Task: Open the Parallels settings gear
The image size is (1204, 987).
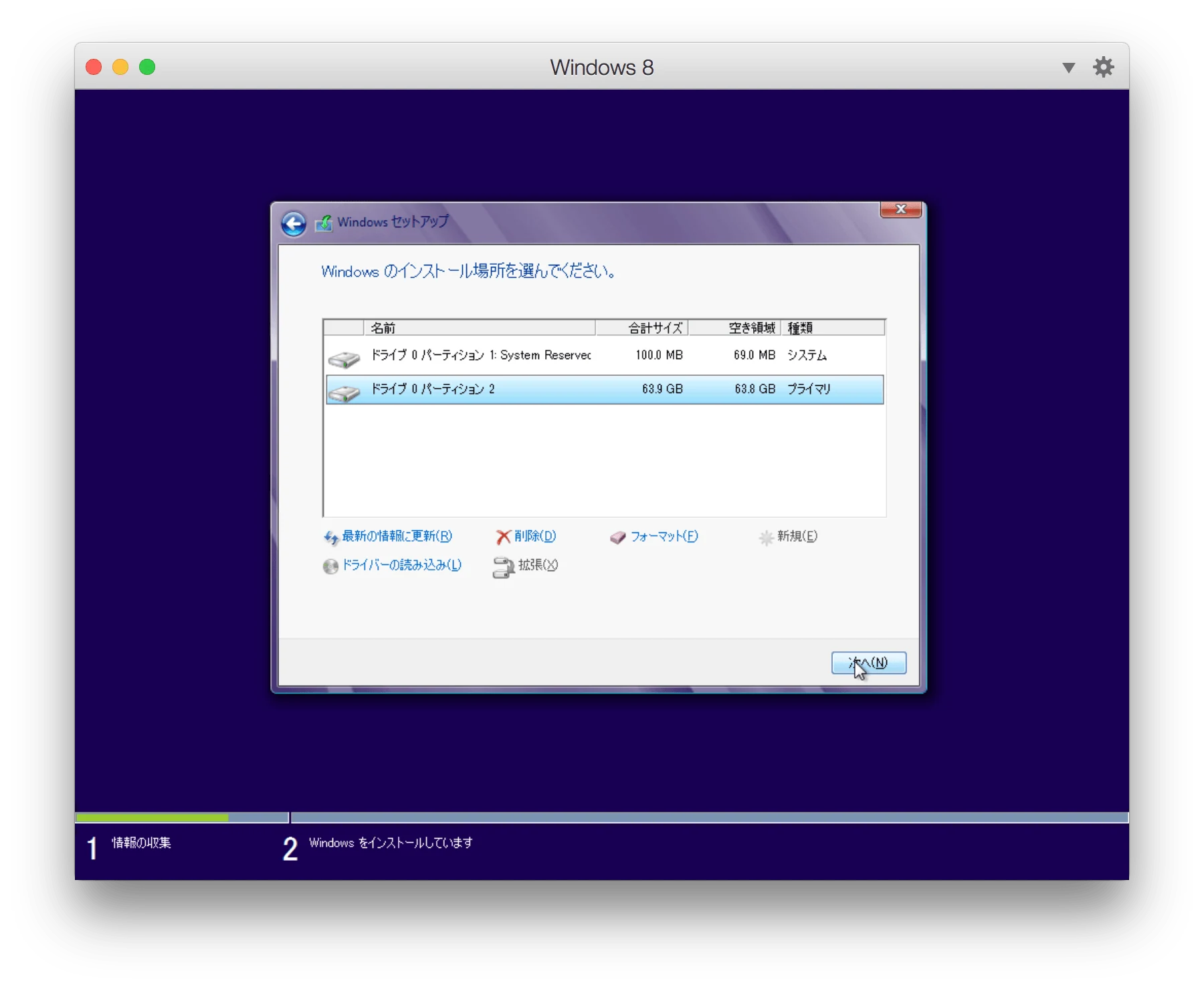Action: tap(1103, 67)
